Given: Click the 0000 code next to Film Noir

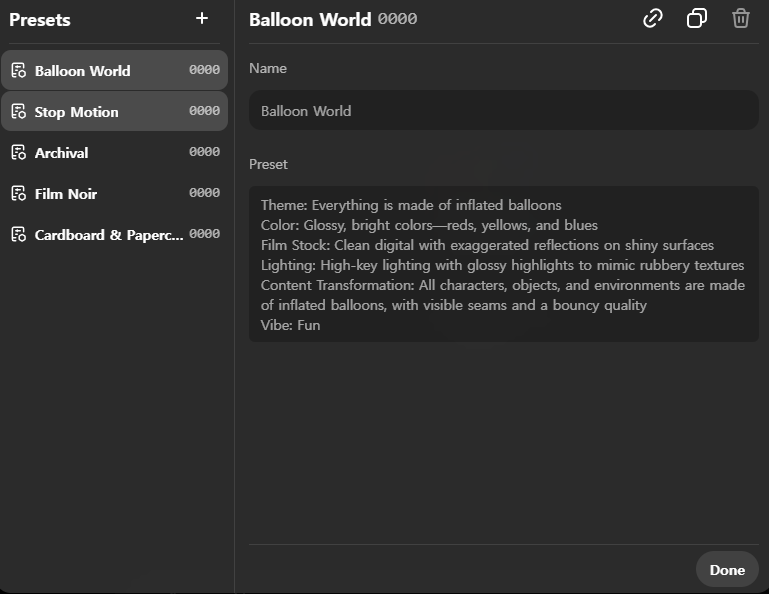Looking at the screenshot, I should point(205,193).
